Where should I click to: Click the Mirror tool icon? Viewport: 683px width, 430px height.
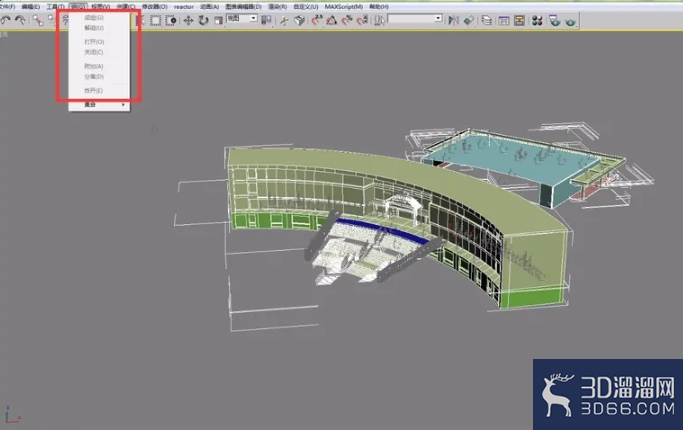453,20
